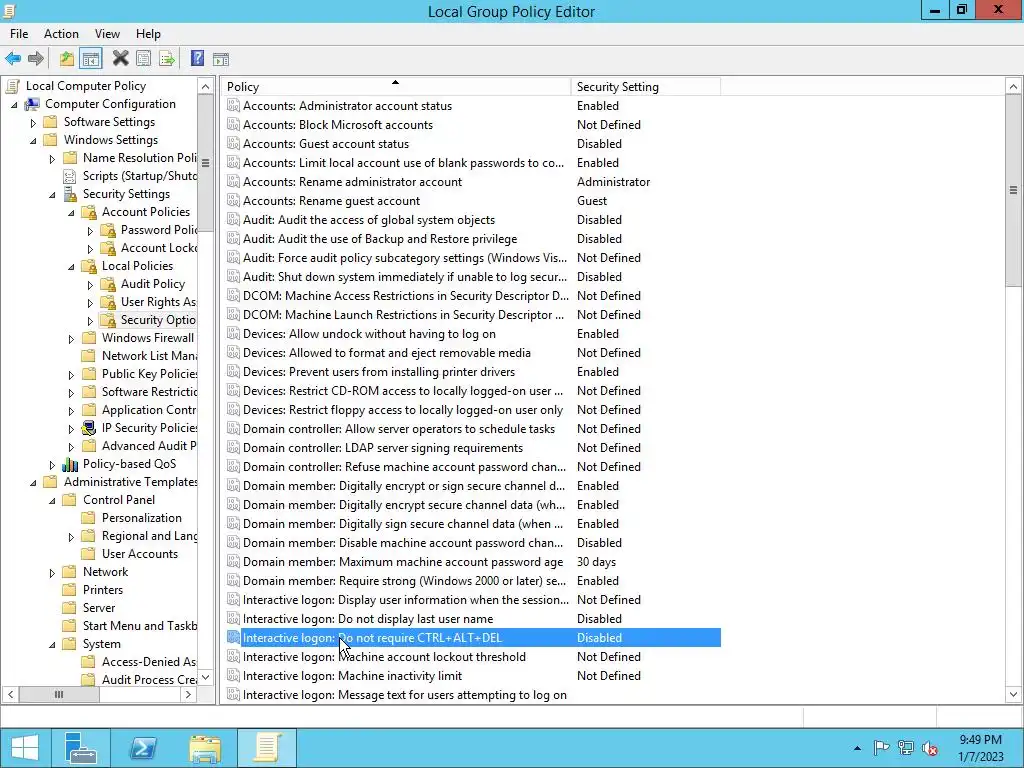Click the blue Help toolbar icon
The width and height of the screenshot is (1024, 768).
coord(197,59)
